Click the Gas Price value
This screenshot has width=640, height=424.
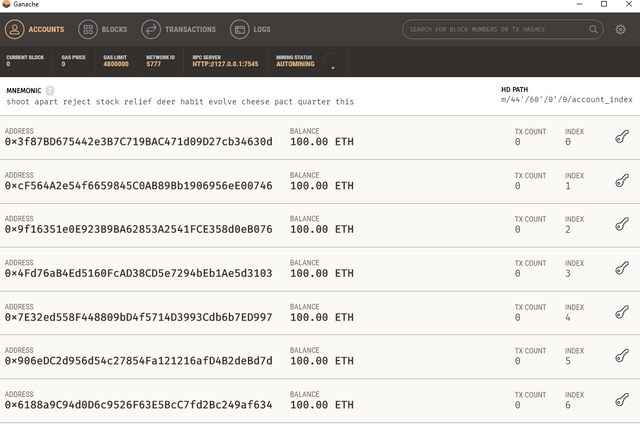(x=63, y=64)
